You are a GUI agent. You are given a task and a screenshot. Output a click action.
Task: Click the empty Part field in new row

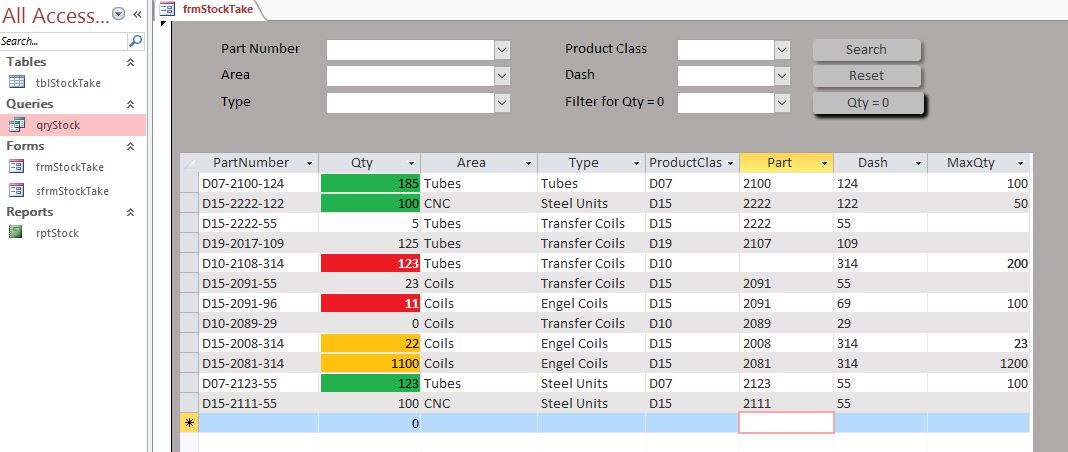point(786,423)
